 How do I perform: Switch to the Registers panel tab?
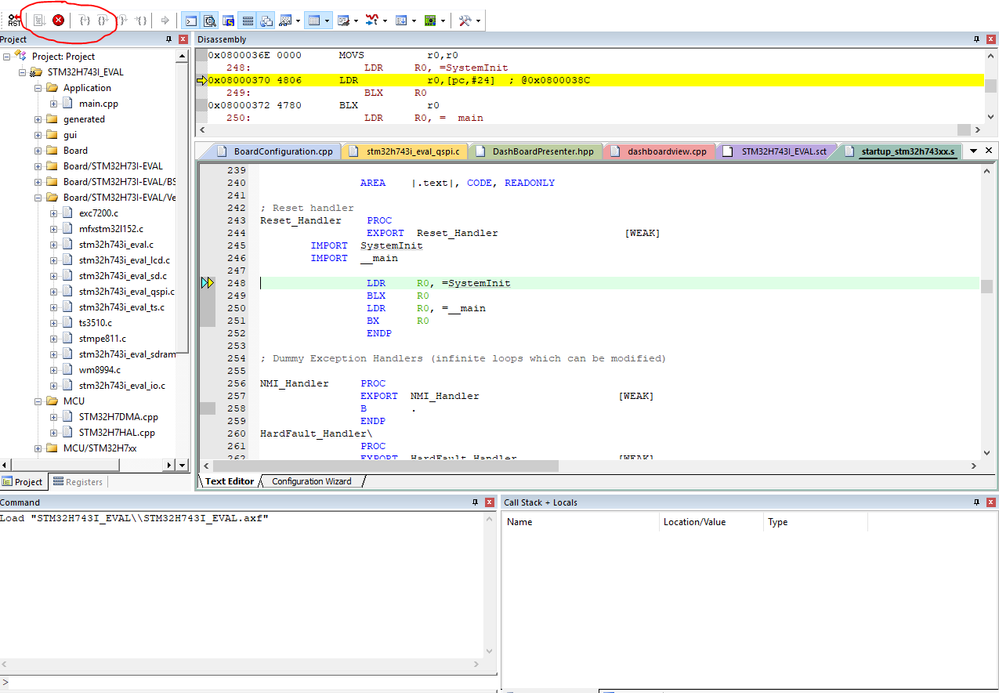(x=78, y=482)
